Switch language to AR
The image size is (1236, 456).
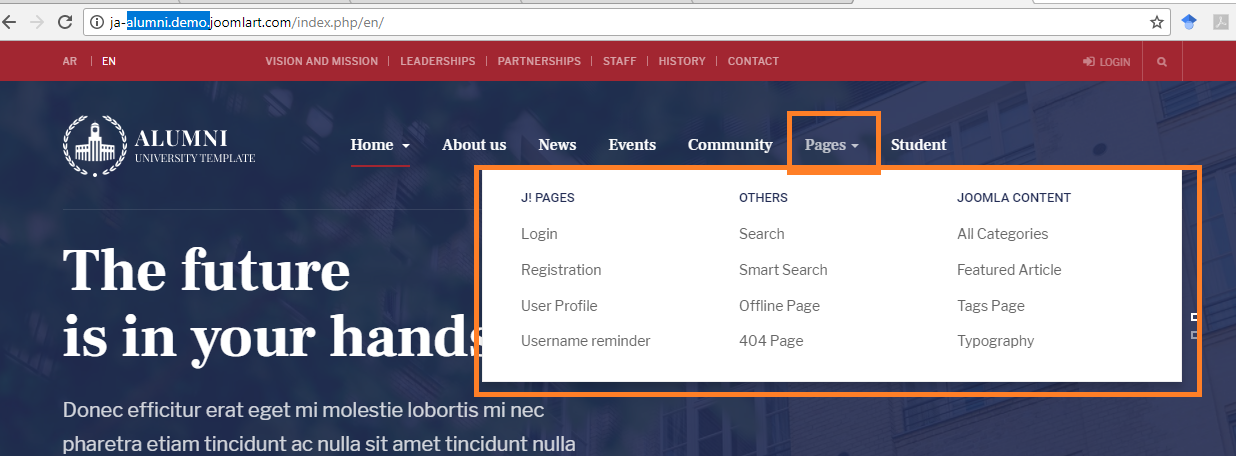coord(70,61)
